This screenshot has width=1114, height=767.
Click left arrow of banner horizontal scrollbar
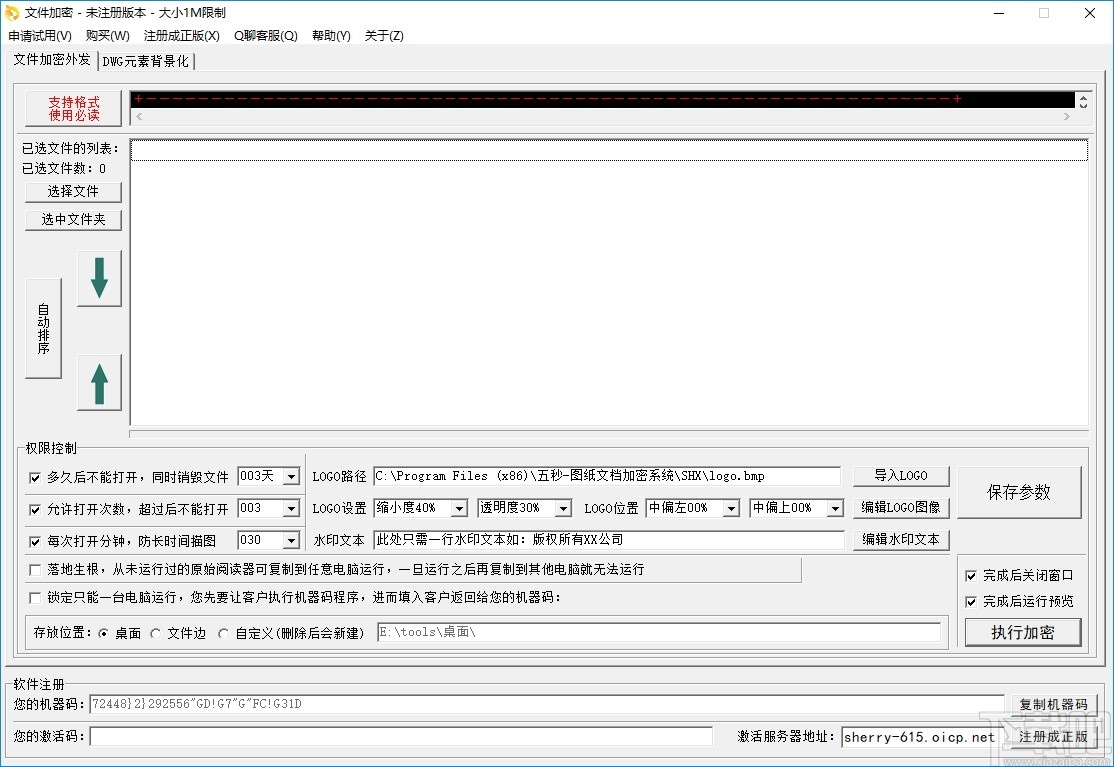pos(139,116)
